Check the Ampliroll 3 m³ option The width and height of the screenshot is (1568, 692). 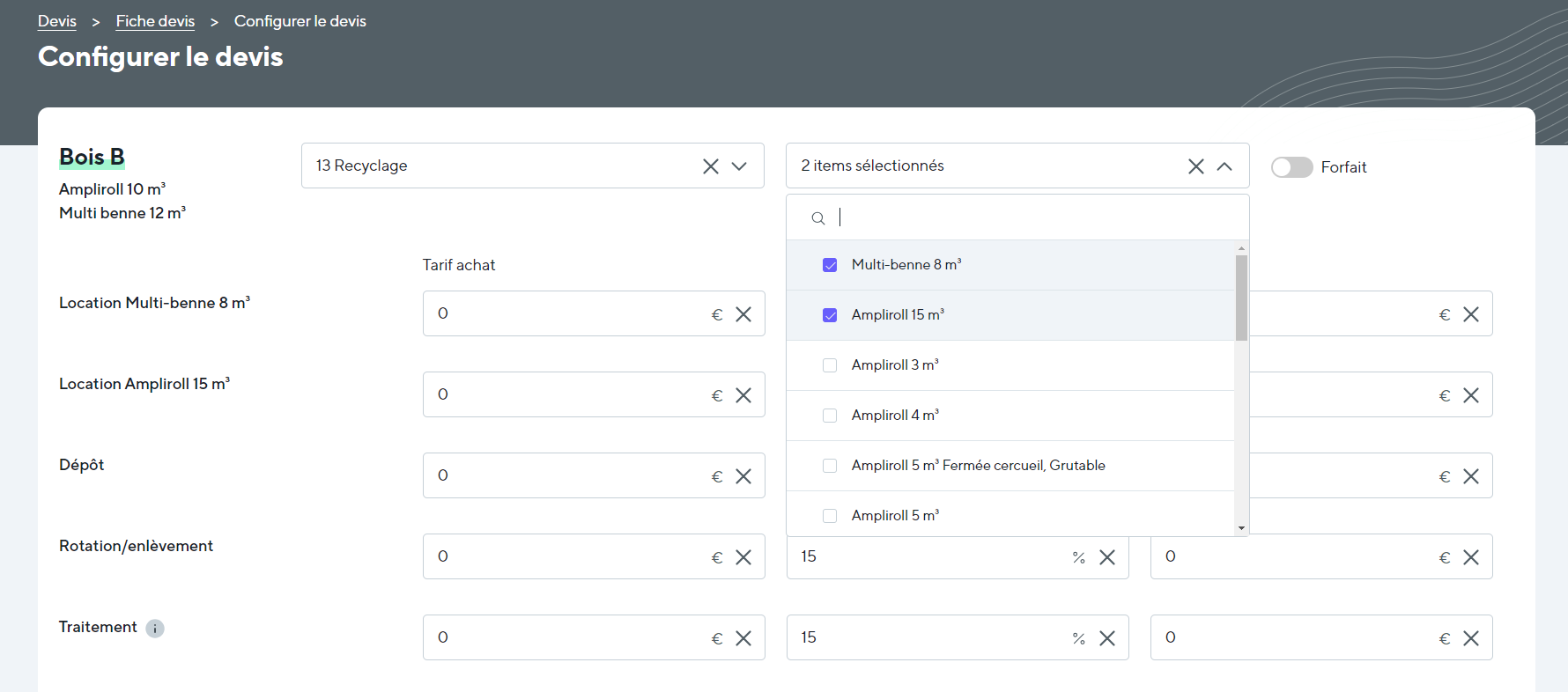830,365
